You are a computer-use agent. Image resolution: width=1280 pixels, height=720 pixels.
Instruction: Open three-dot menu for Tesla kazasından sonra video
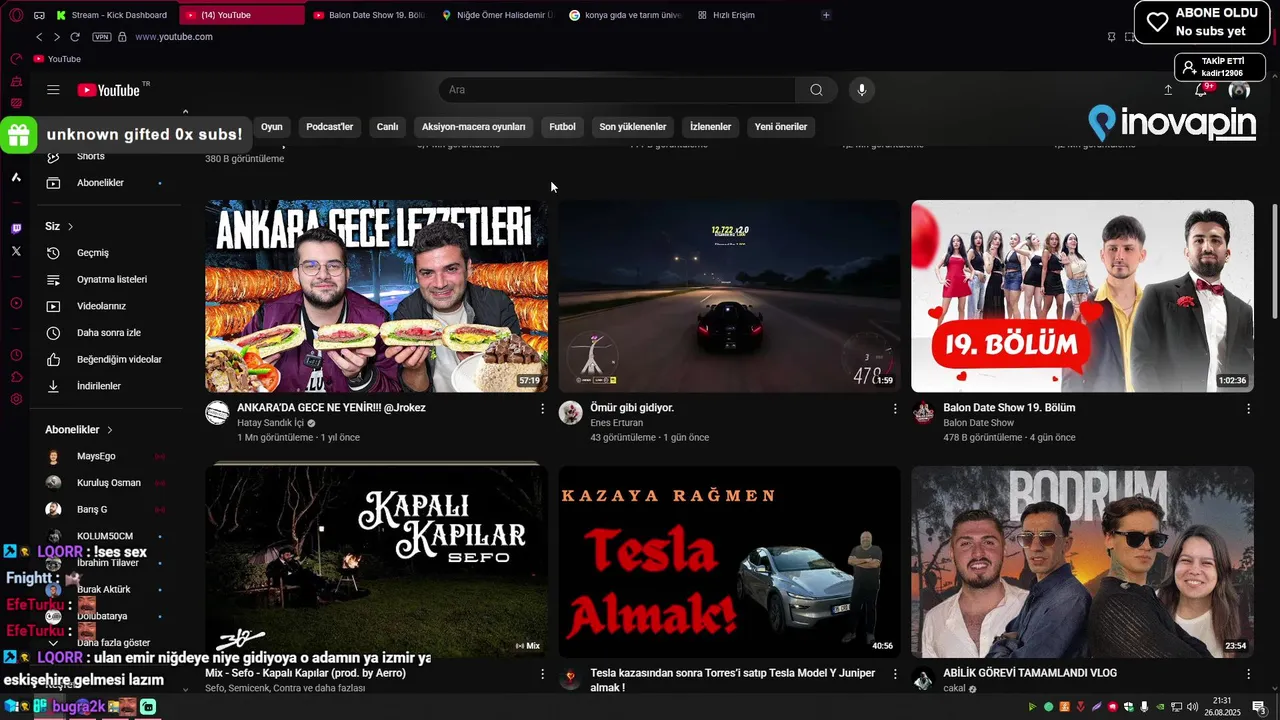point(895,674)
